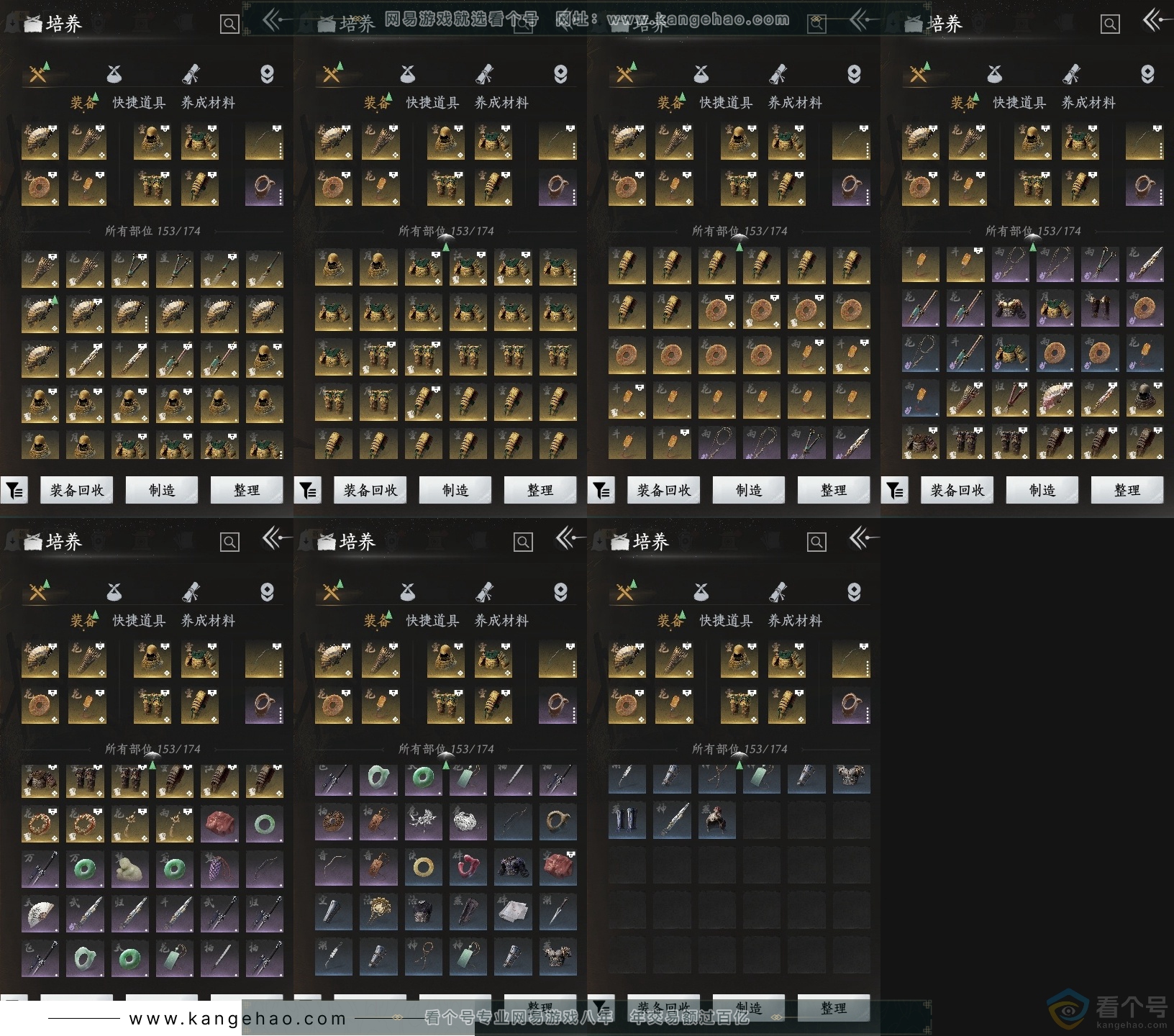Click 制造 button in the second top-row panel
Image resolution: width=1174 pixels, height=1036 pixels.
(455, 491)
